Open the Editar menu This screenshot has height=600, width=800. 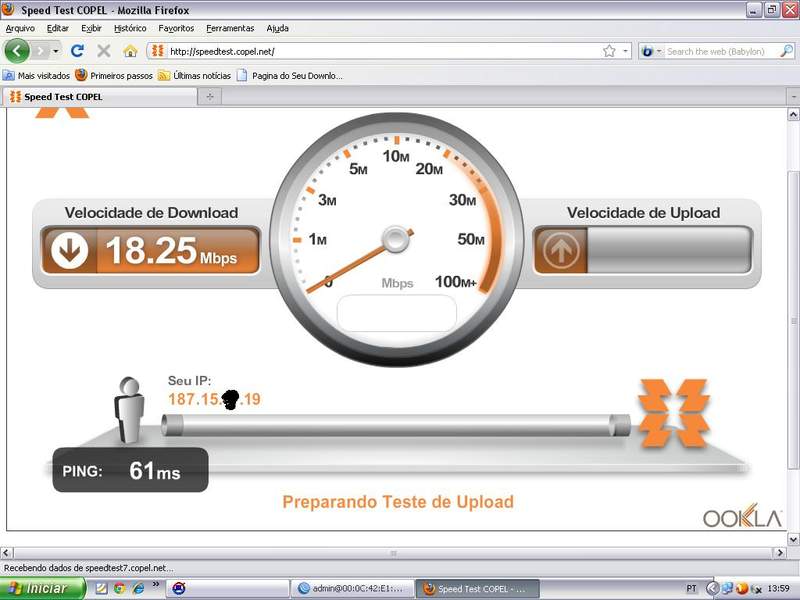pyautogui.click(x=58, y=29)
